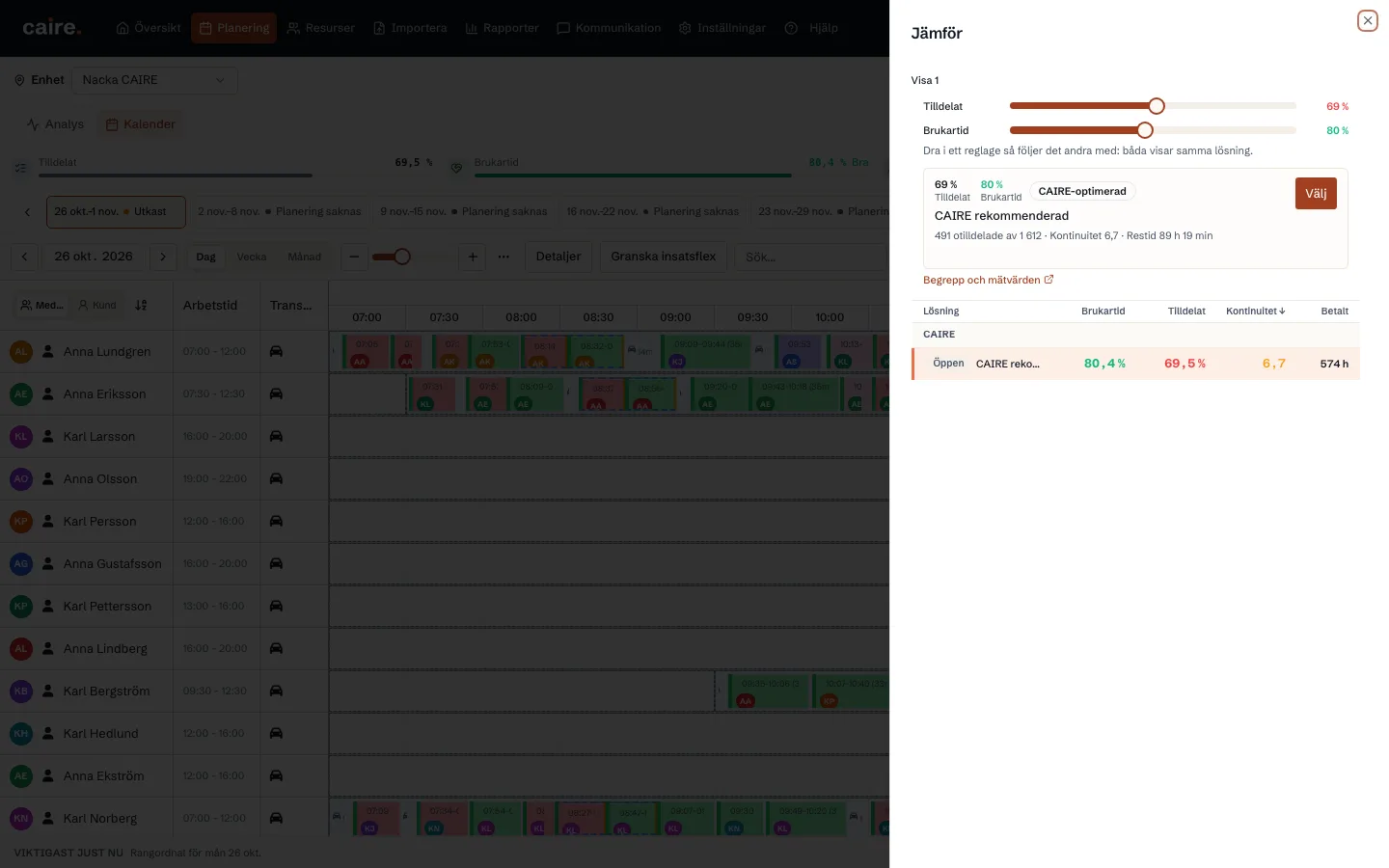The width and height of the screenshot is (1389, 868).
Task: Click the Brukartid slider handle
Action: [x=1145, y=130]
